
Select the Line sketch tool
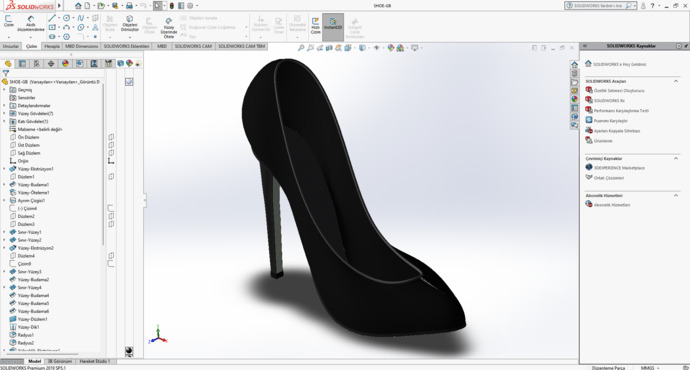[x=52, y=18]
